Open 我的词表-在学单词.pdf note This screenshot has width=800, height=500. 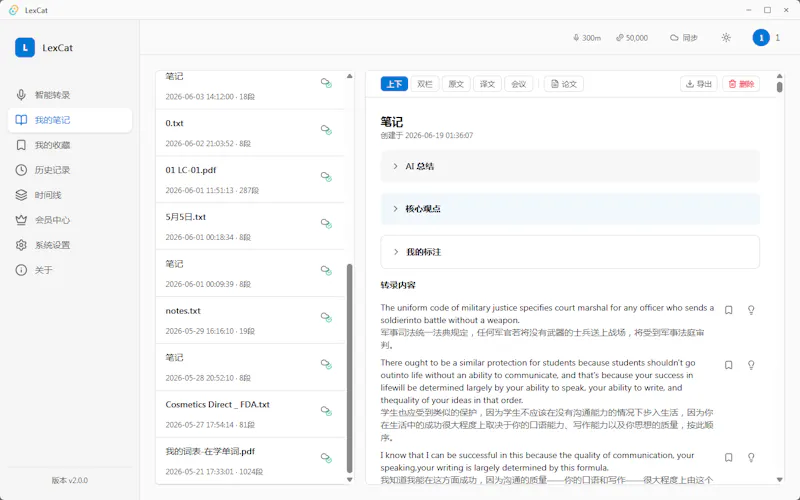[x=250, y=461]
